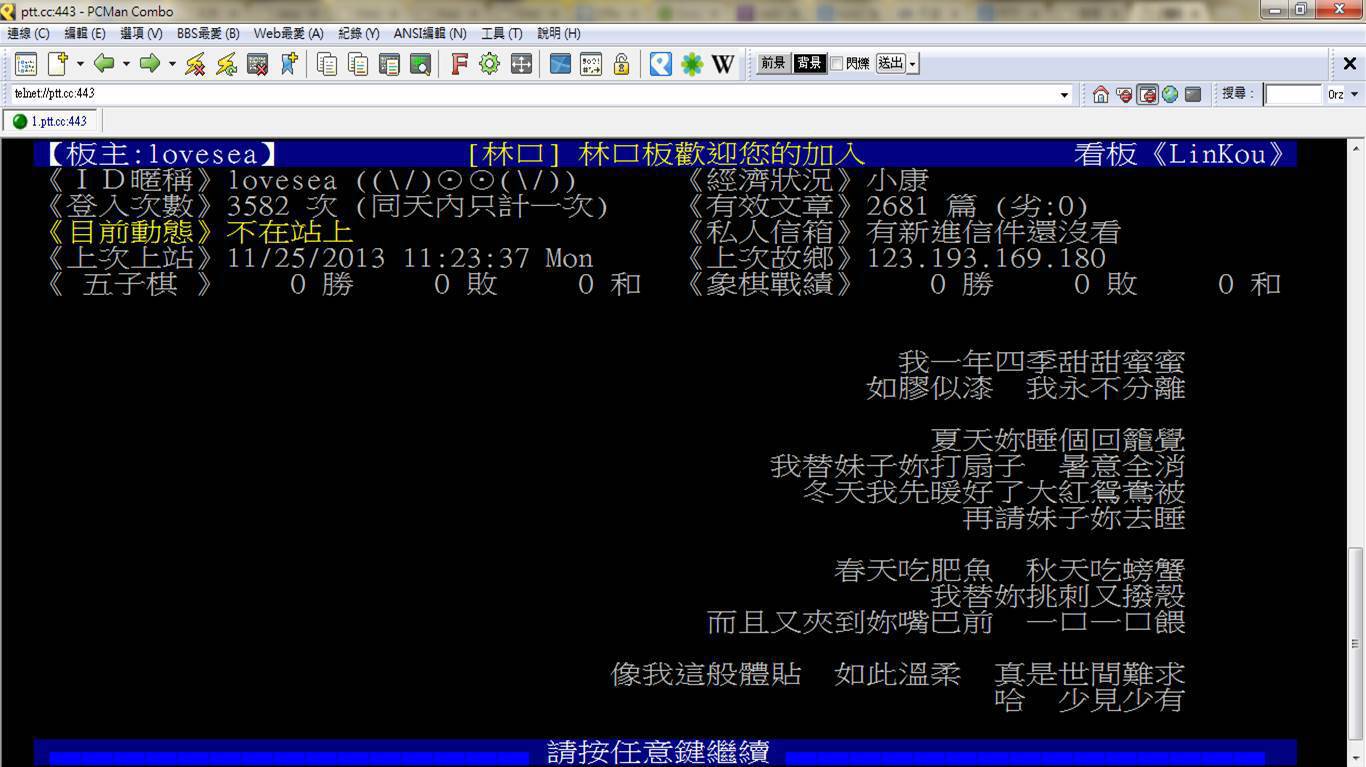Click the 看板《LinKou》 board title text
The image size is (1366, 767).
click(x=1180, y=154)
